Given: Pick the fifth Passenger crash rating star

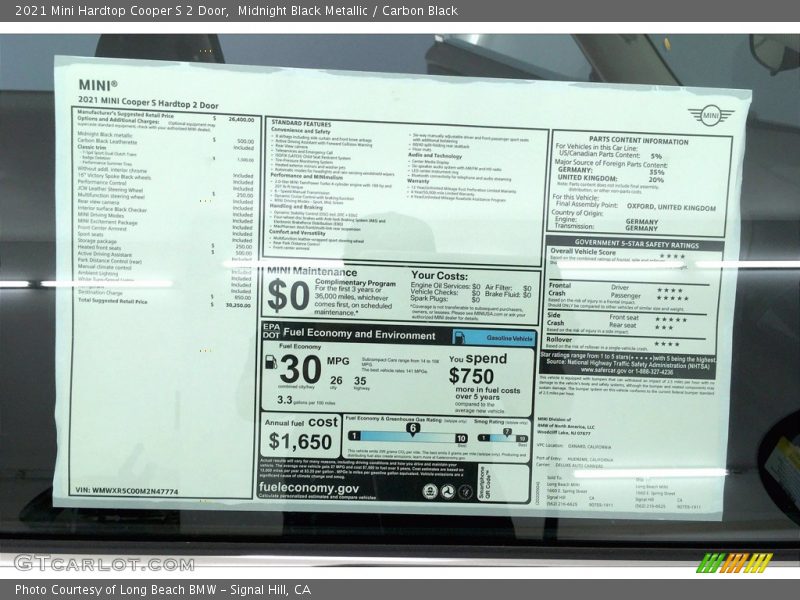Looking at the screenshot, I should tap(688, 297).
